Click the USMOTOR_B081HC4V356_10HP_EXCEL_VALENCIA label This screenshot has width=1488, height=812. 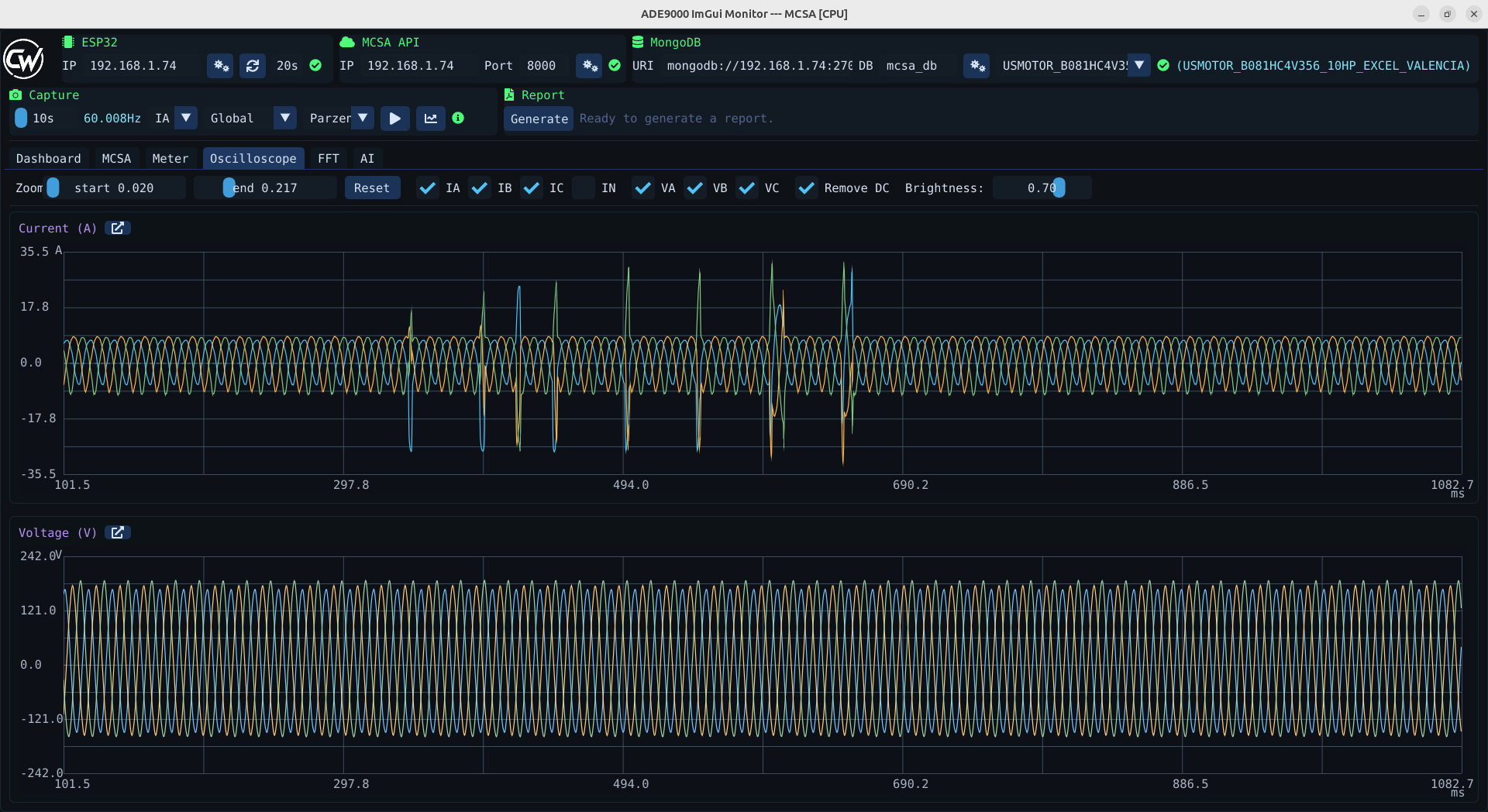point(1323,66)
